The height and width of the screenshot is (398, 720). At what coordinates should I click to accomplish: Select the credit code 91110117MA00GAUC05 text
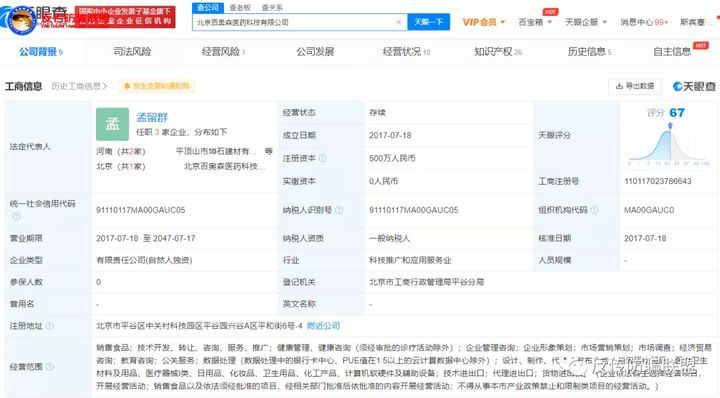[141, 210]
